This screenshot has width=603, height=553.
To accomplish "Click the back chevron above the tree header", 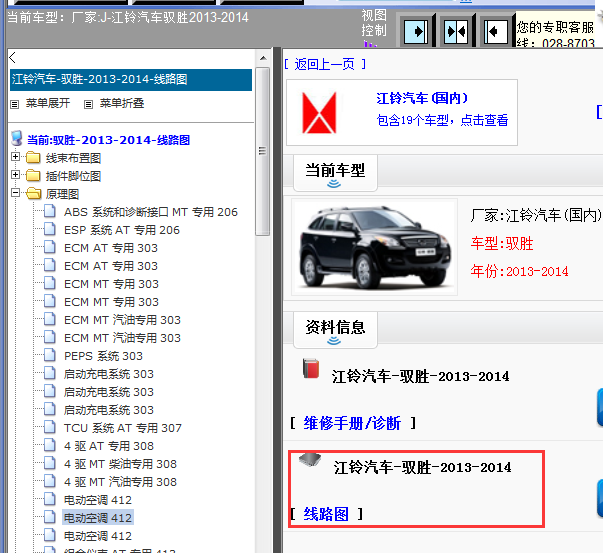I will (x=12, y=58).
